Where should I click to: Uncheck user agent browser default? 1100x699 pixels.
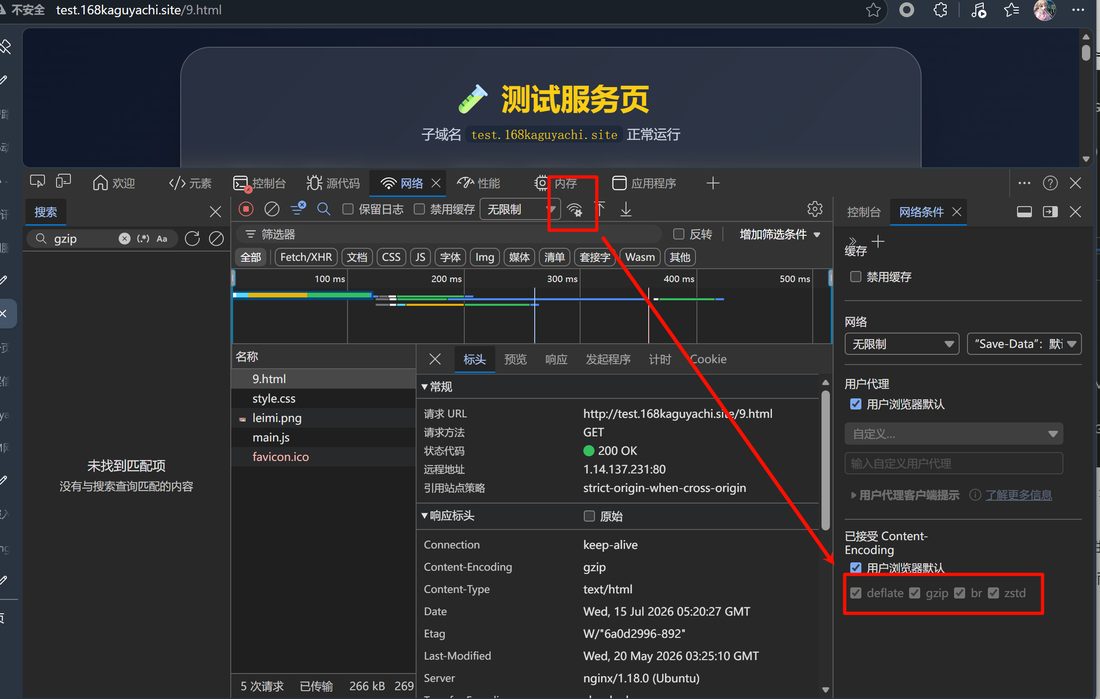point(856,404)
